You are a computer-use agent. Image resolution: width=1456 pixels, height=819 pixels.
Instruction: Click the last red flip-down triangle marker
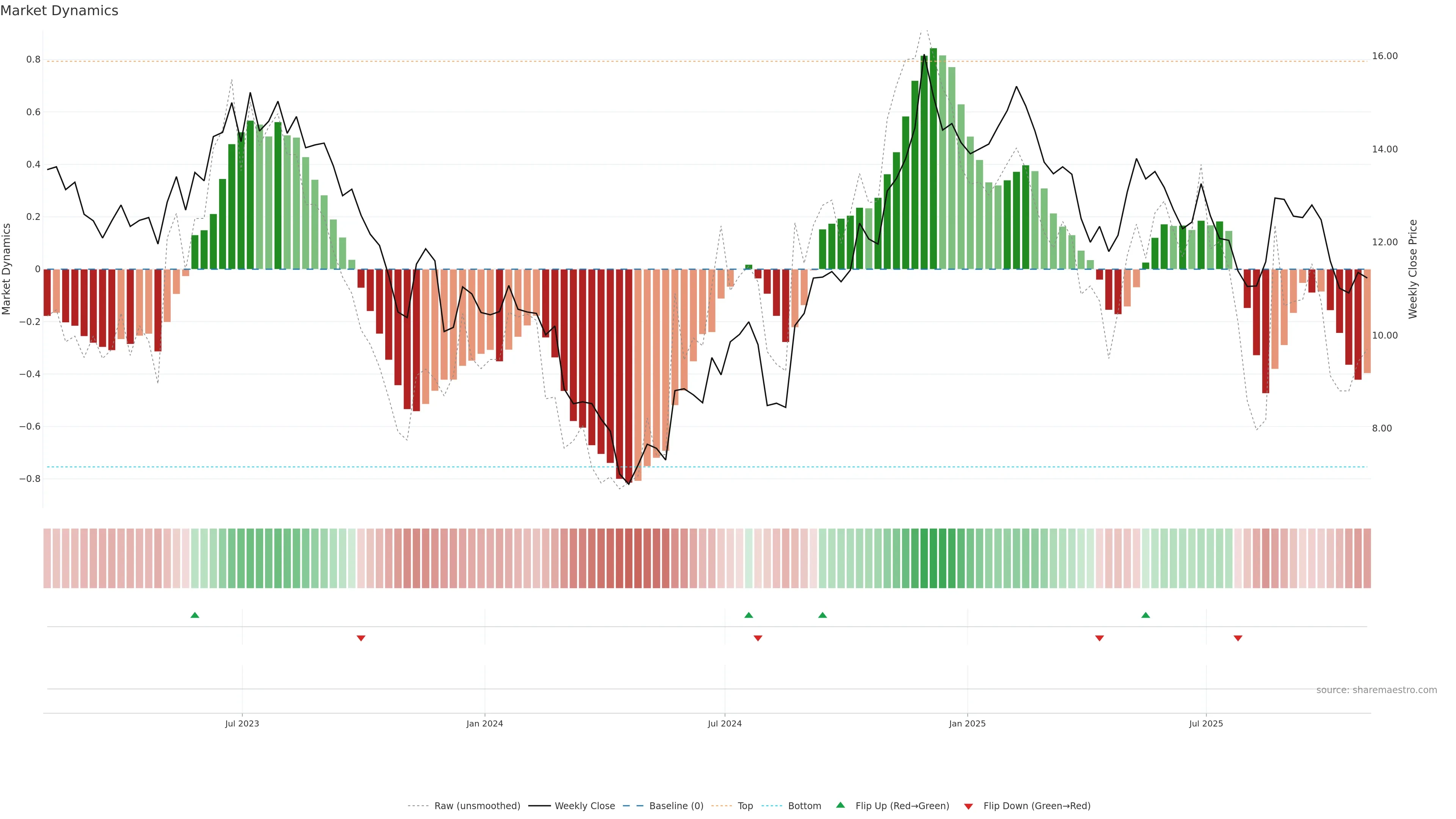pos(1238,638)
